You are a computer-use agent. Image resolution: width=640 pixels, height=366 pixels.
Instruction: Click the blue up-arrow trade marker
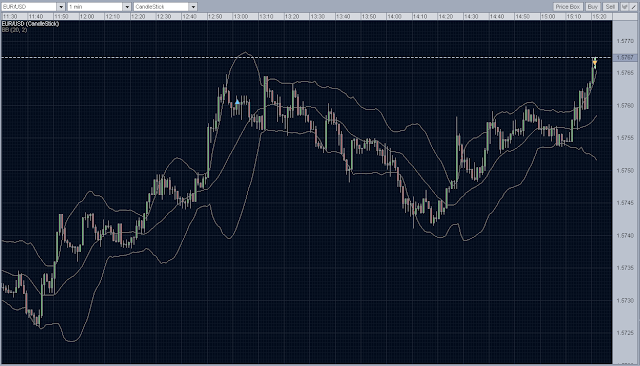[x=237, y=102]
